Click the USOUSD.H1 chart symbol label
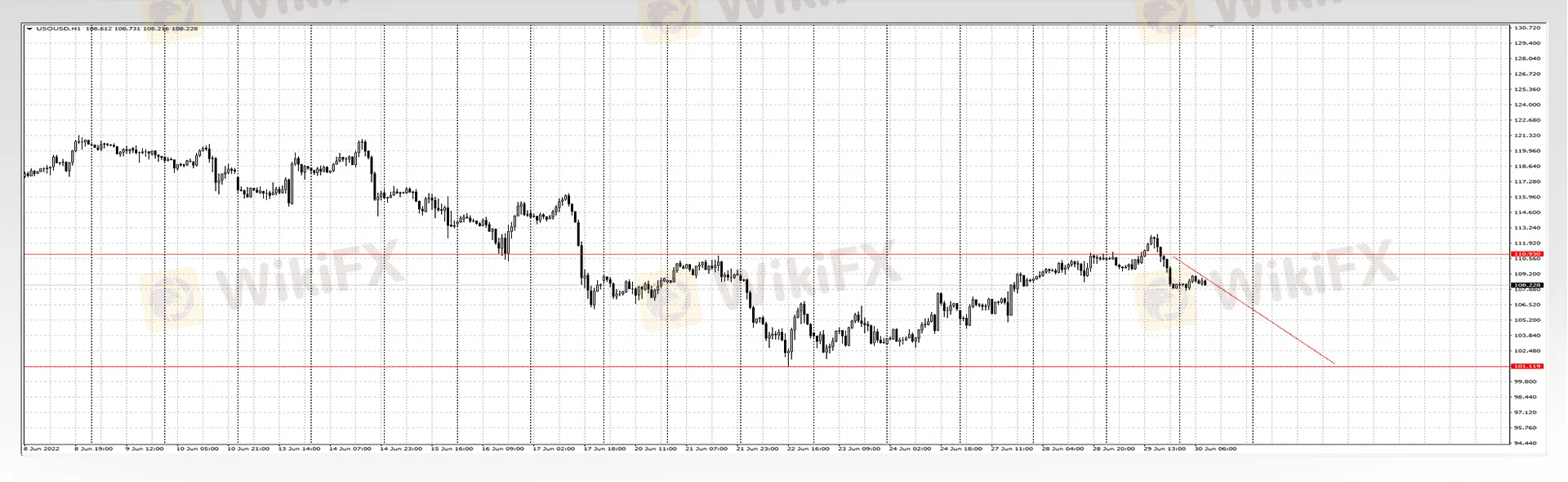Image resolution: width=1568 pixels, height=482 pixels. point(58,29)
